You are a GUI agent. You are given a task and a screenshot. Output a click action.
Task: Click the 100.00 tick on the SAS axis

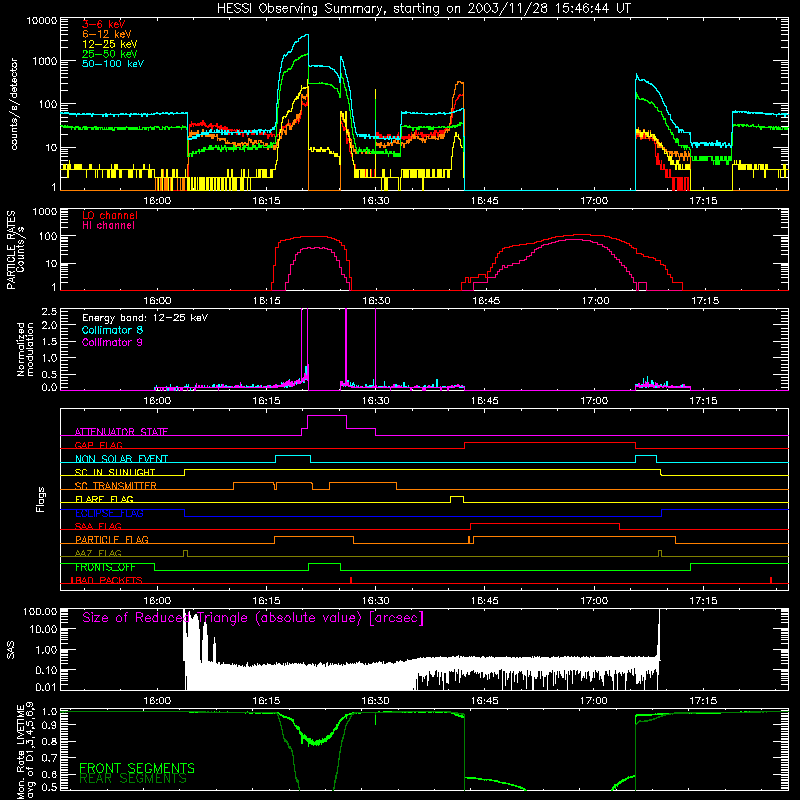(40, 612)
